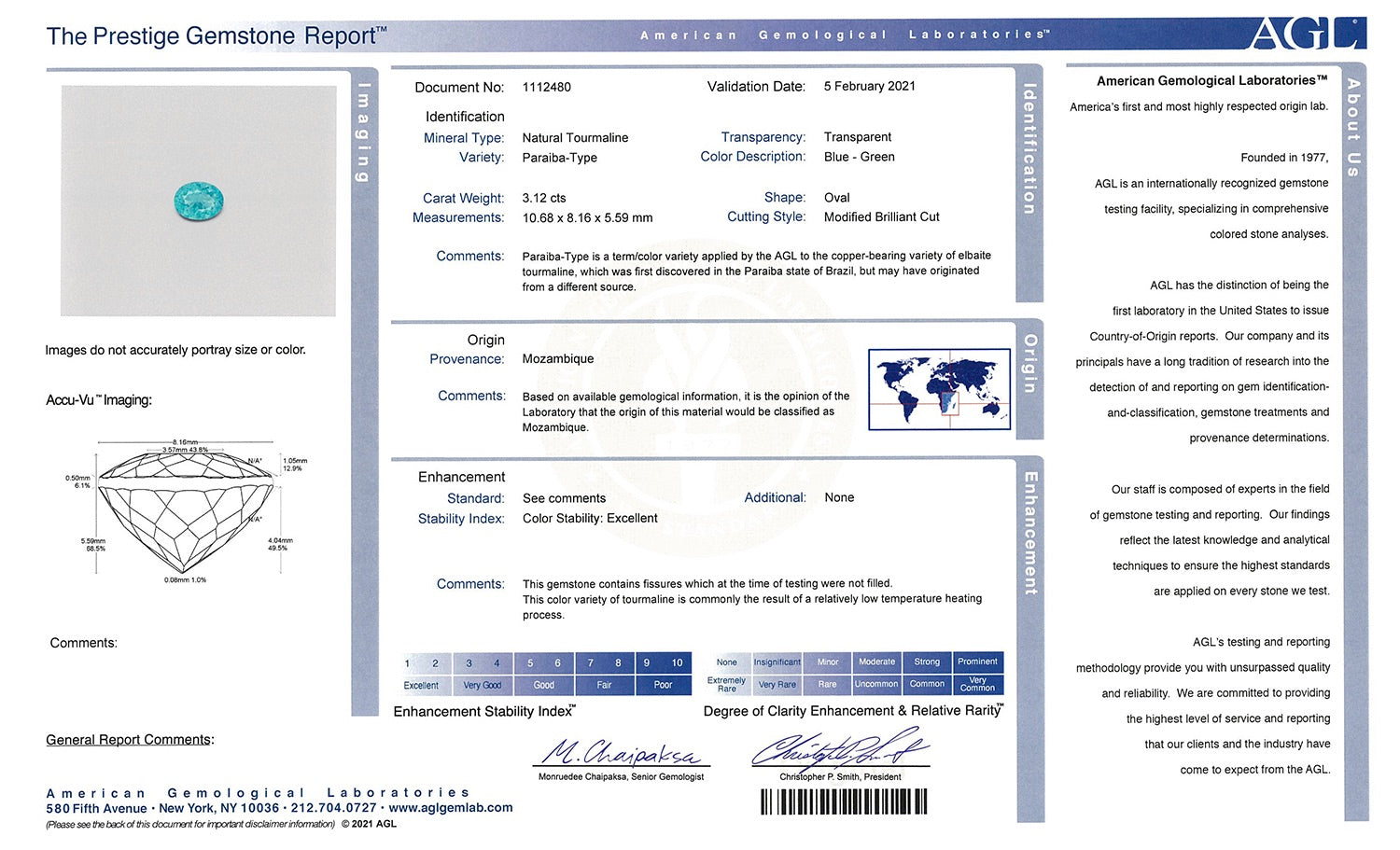Select the Very Good cell in the stability scale
Viewport: 1400px width, 850px height.
483,685
